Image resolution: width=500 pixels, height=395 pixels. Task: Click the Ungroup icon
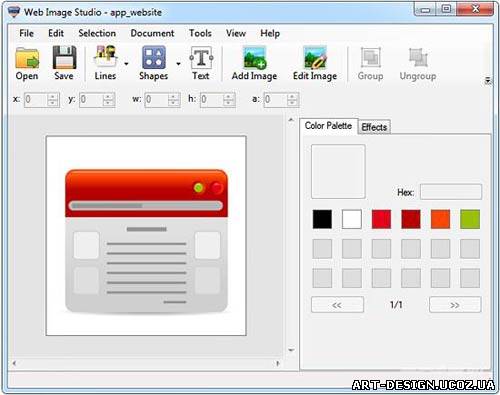tap(418, 57)
